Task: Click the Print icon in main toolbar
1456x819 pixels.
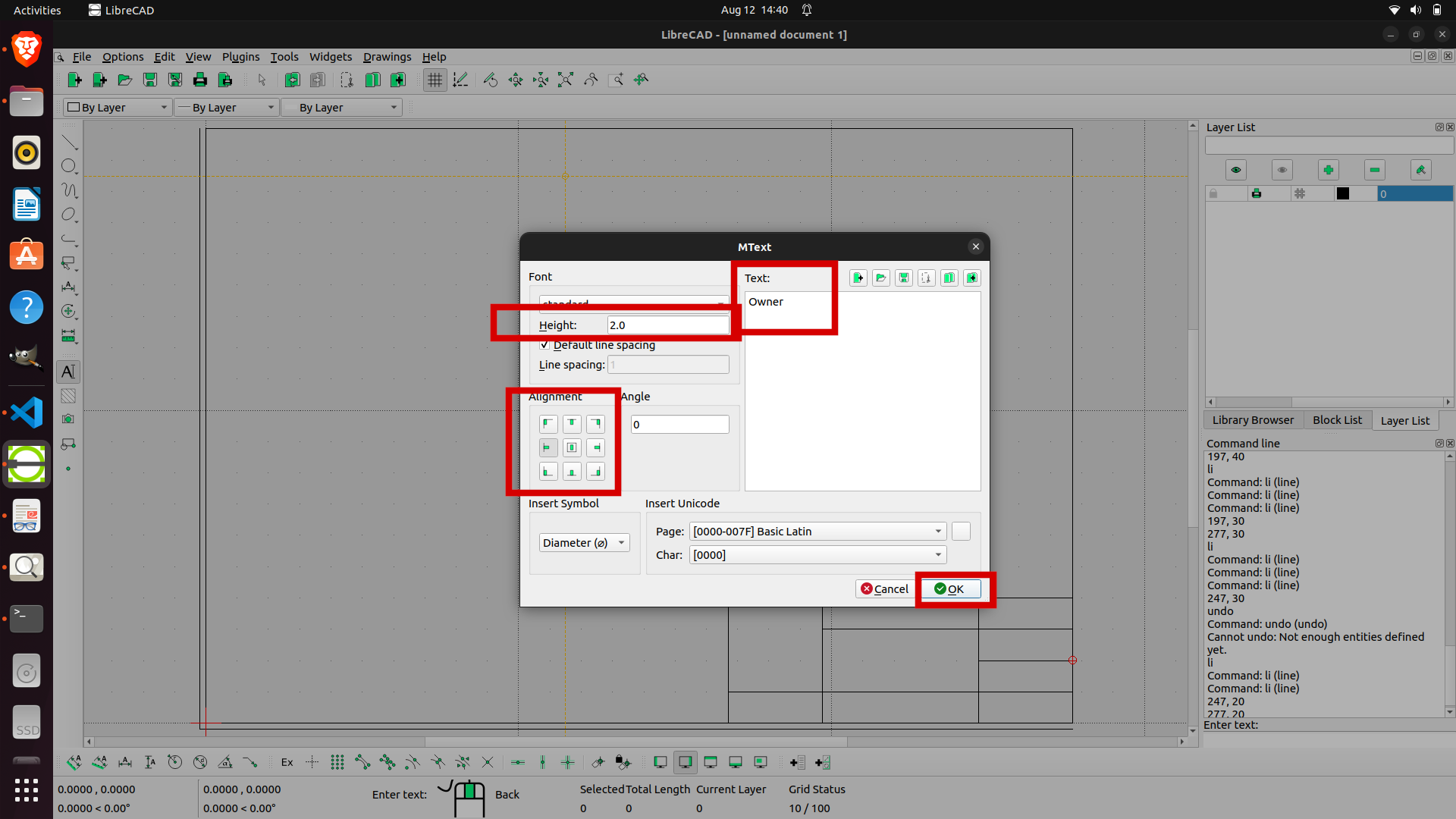Action: pos(200,80)
